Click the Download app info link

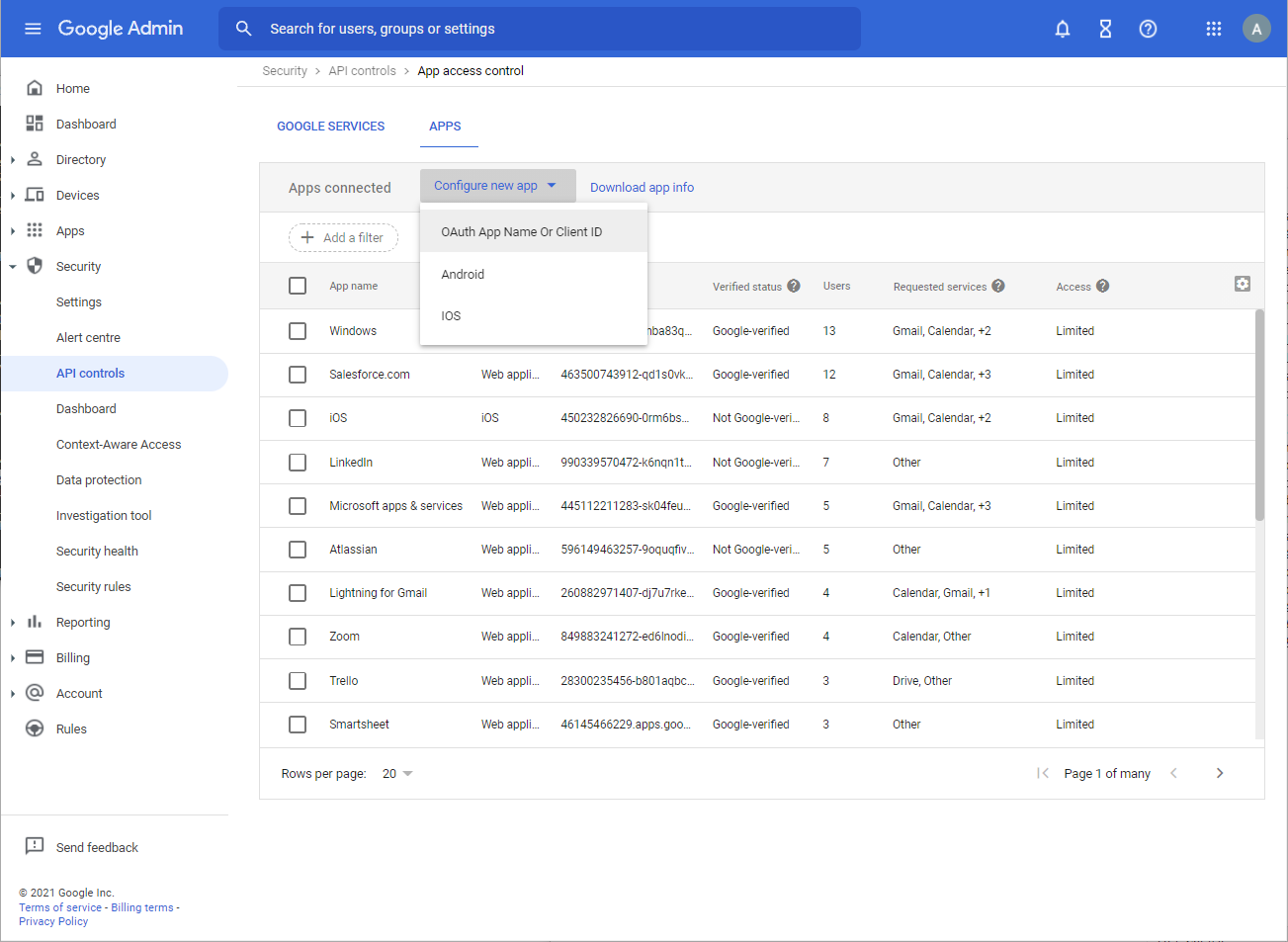pos(642,187)
